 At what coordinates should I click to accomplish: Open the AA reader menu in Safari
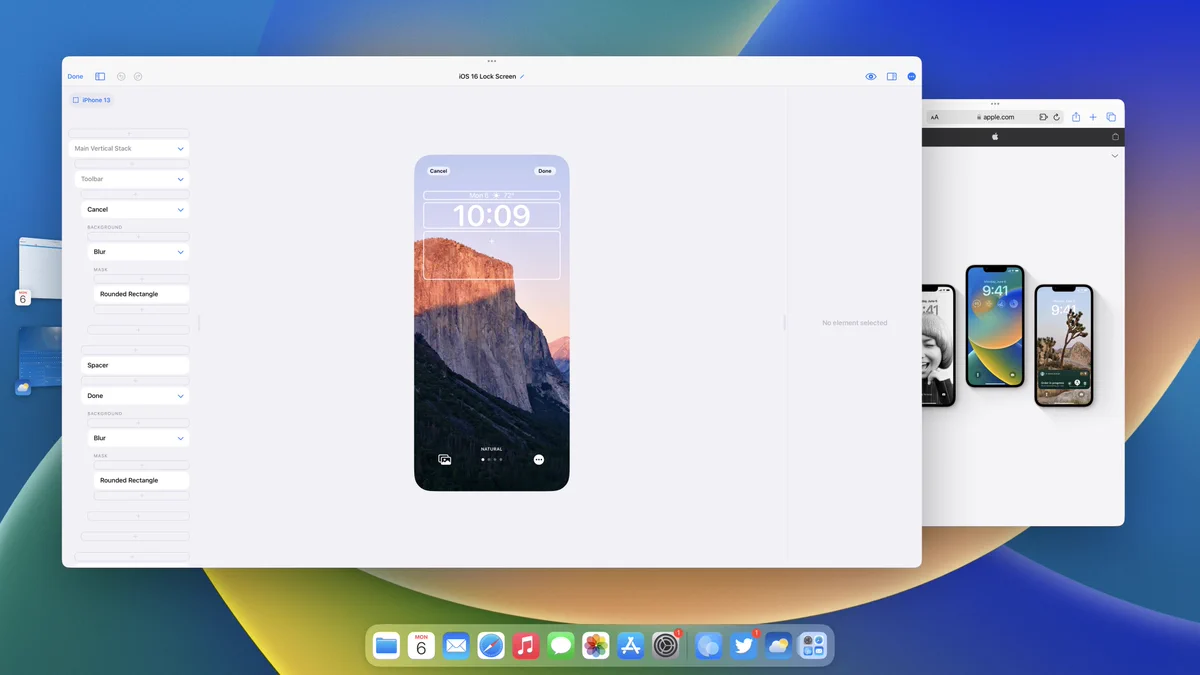(x=935, y=117)
